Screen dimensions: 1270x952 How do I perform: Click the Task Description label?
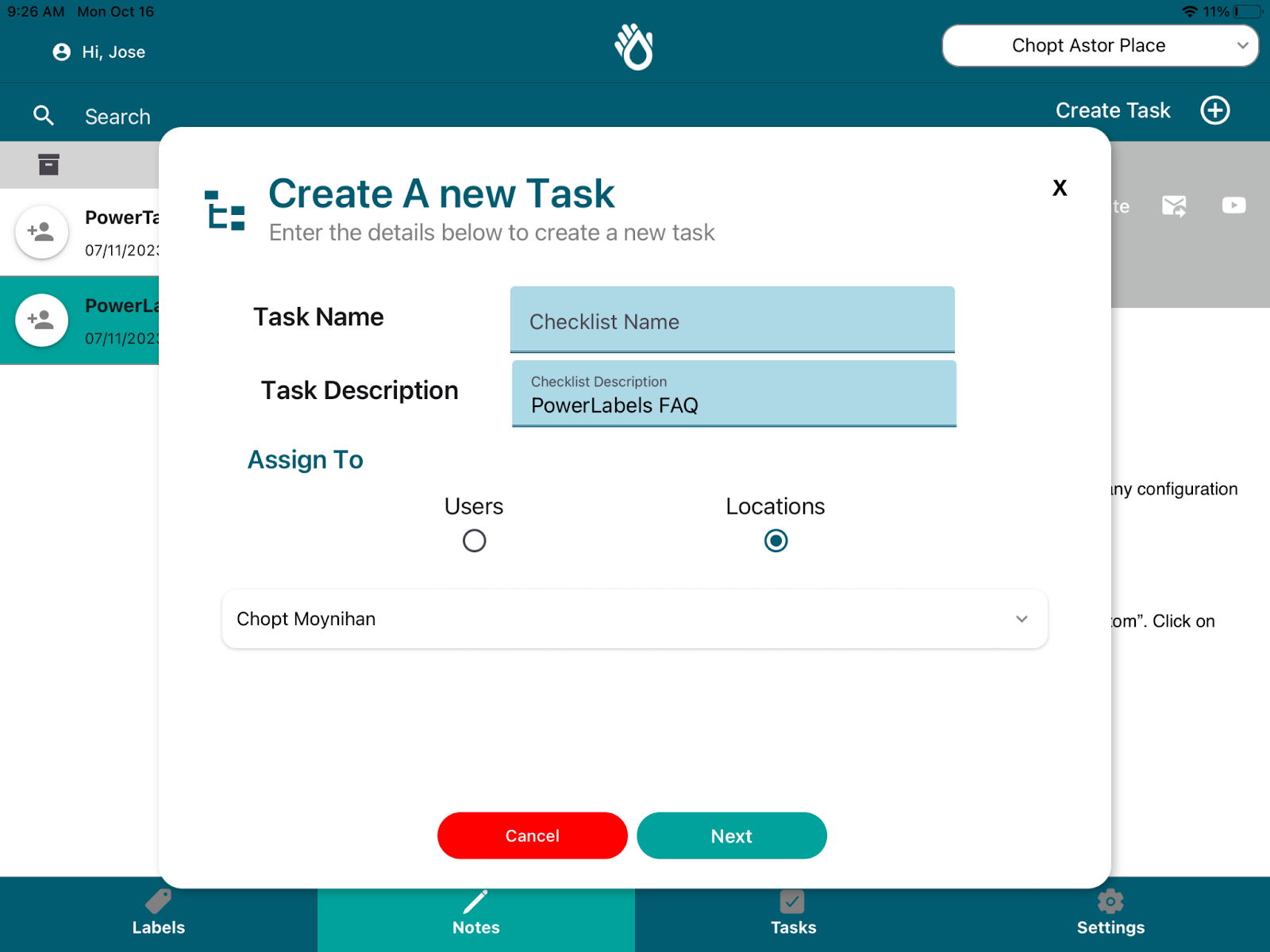pos(360,391)
